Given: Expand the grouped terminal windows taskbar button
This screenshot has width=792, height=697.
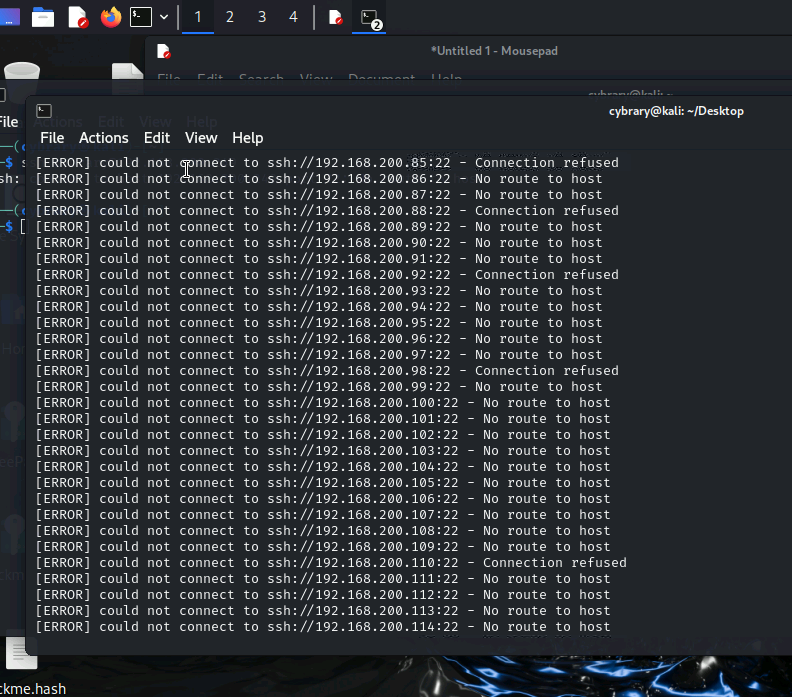Looking at the screenshot, I should 370,18.
